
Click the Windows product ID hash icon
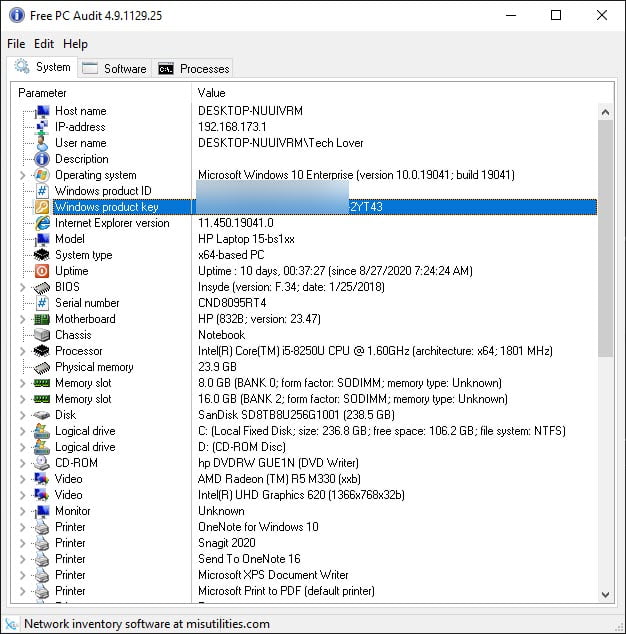42,191
